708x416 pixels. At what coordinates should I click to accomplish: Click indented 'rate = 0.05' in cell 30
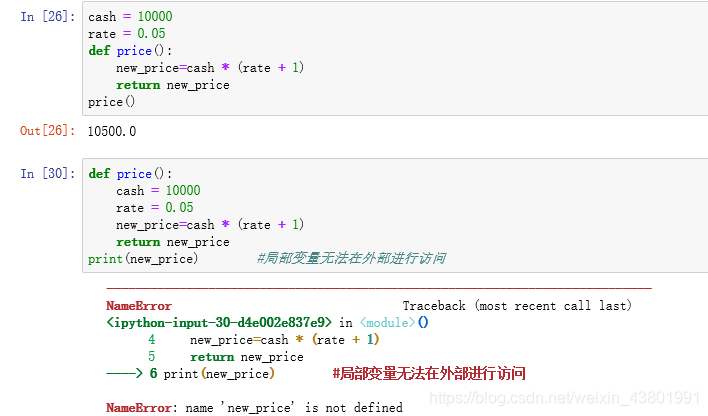pos(154,208)
